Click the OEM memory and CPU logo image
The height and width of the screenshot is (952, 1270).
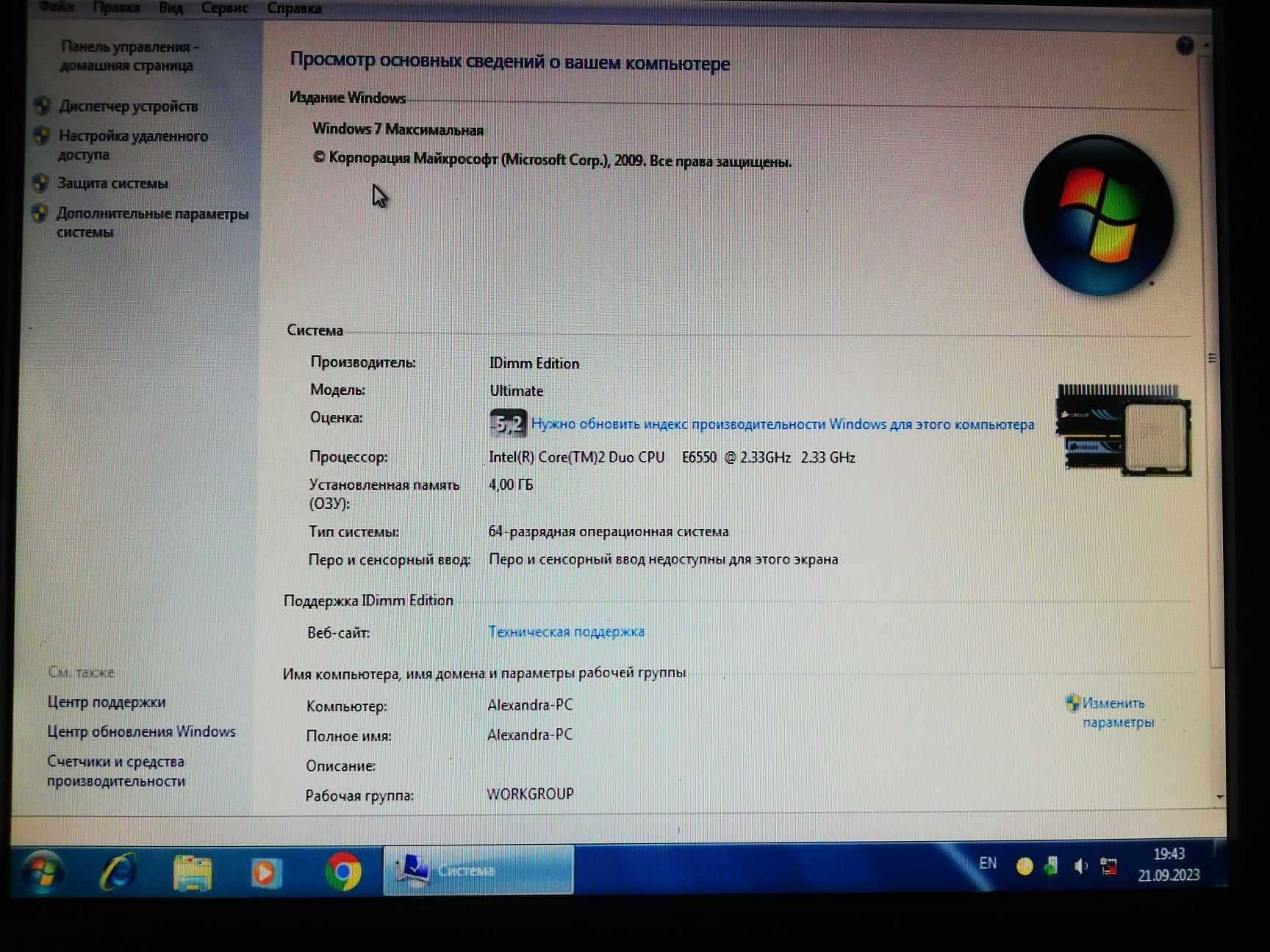click(1123, 430)
